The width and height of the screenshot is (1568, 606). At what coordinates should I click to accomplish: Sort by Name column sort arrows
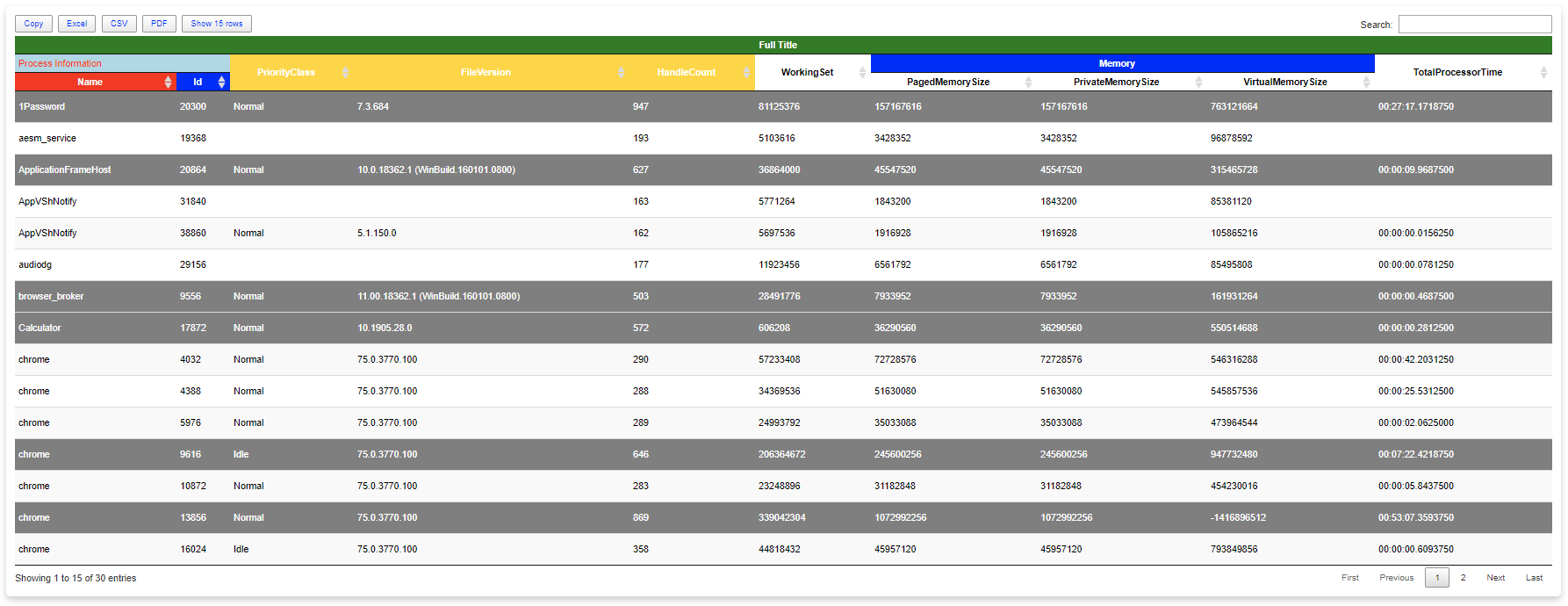tap(168, 82)
